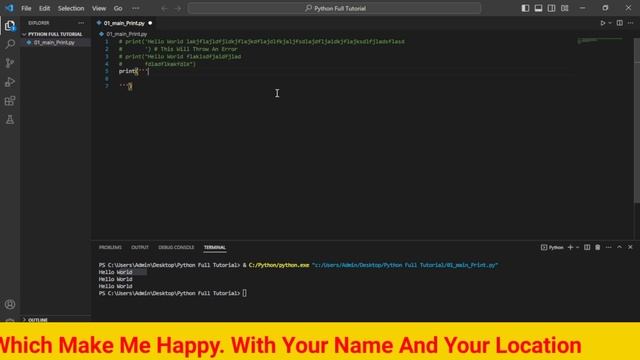640x360 pixels.
Task: Switch to the 01_main_Print.py editor tab
Action: 124,23
